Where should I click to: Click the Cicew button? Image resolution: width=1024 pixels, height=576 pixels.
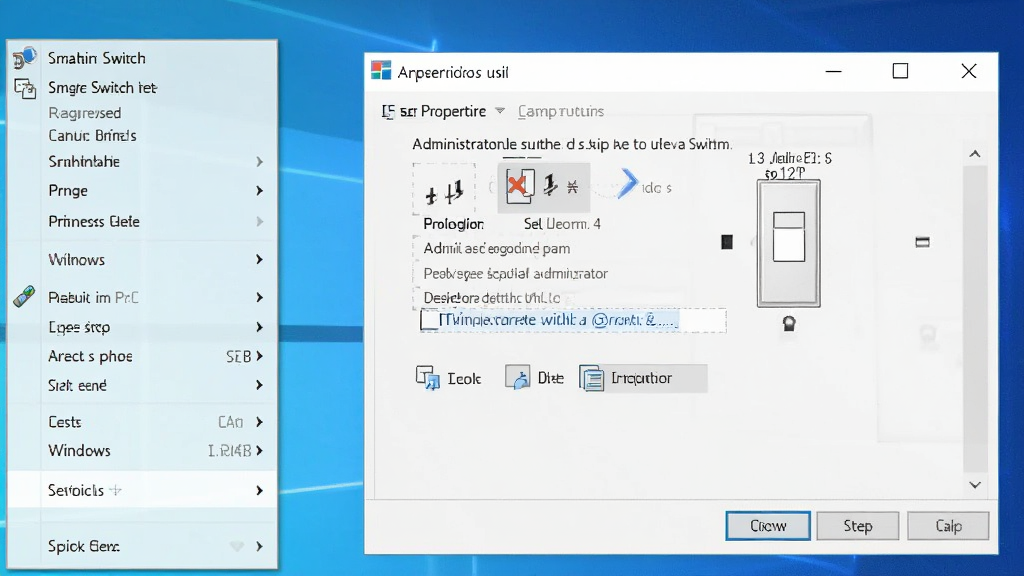768,526
